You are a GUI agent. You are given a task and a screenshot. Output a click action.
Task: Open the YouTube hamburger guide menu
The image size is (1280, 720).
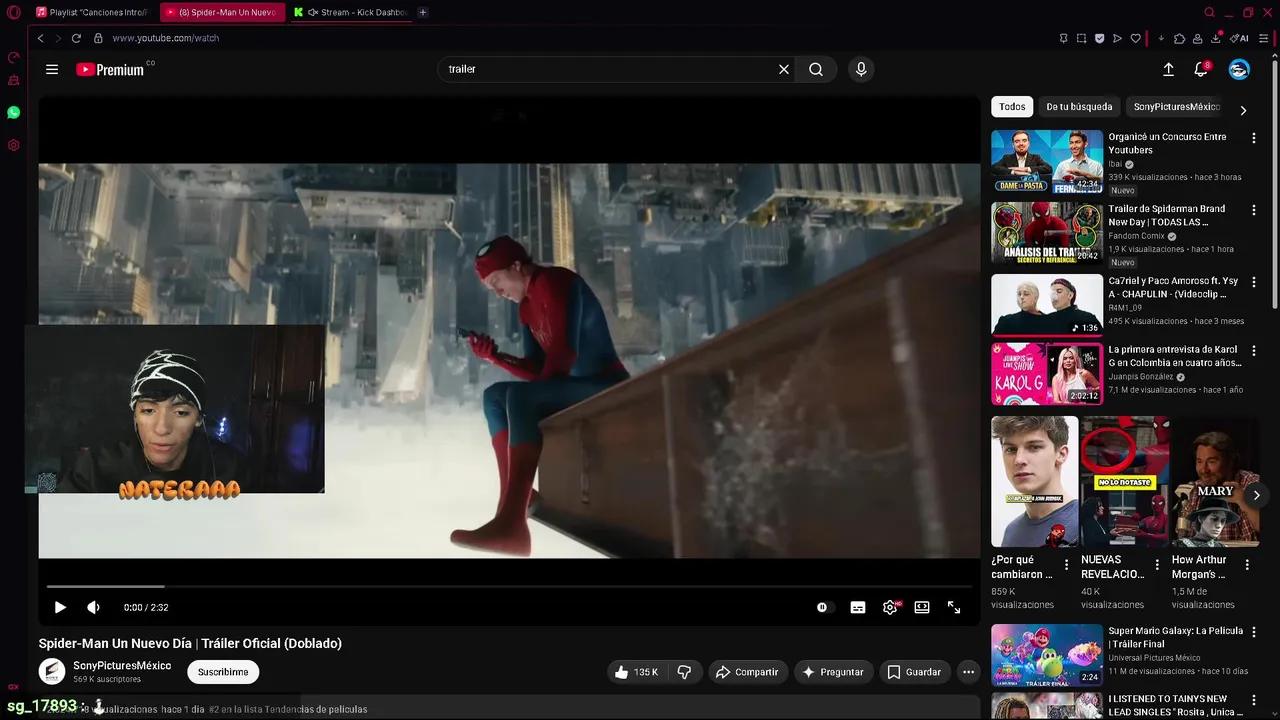52,69
